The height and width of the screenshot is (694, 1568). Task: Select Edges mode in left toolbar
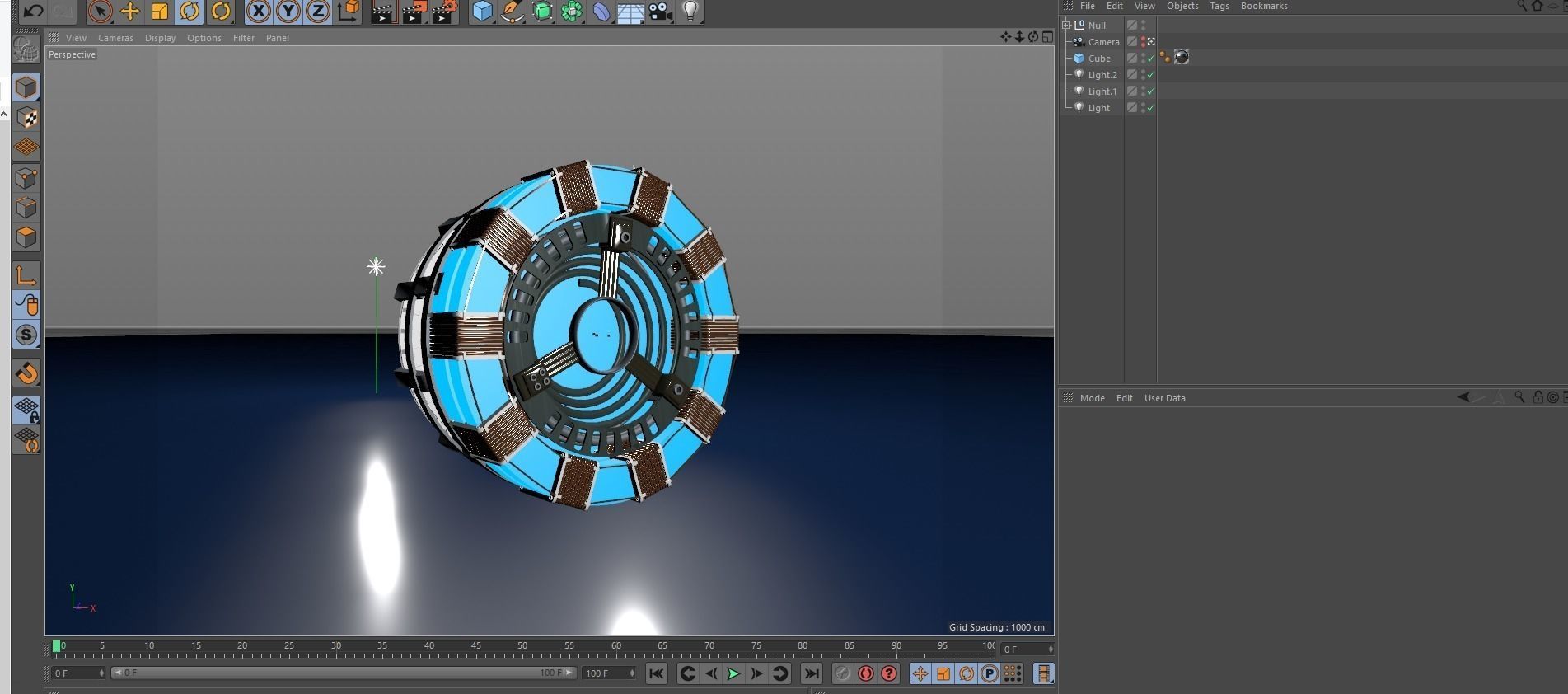click(x=26, y=208)
